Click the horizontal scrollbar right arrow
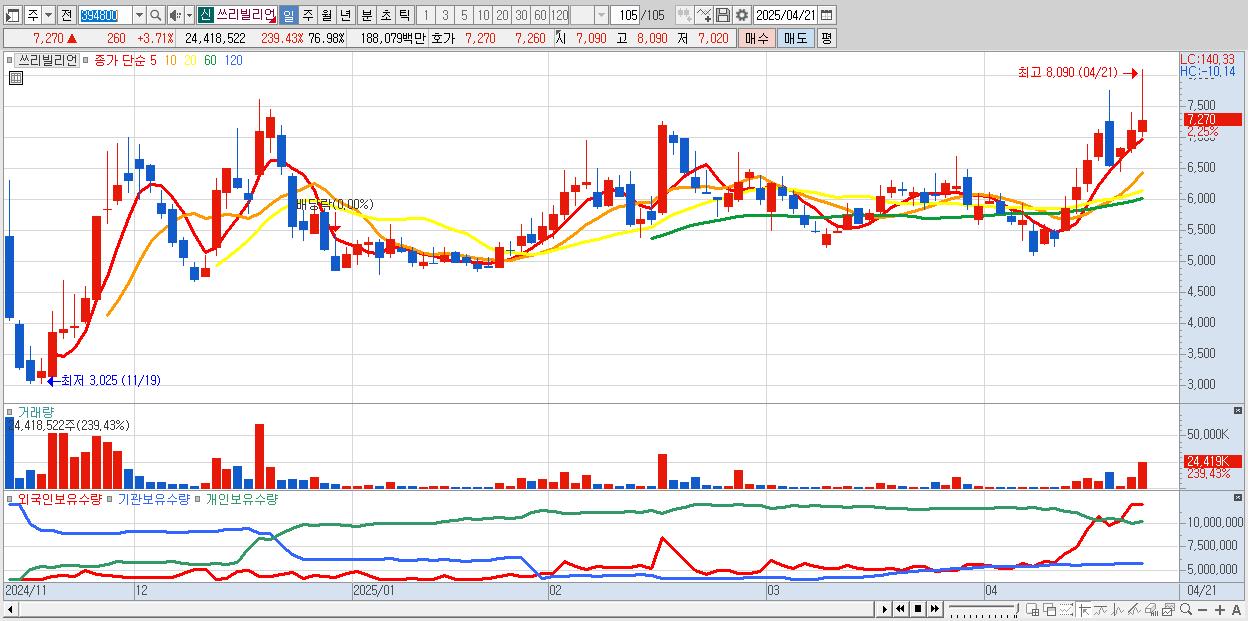 click(x=884, y=609)
